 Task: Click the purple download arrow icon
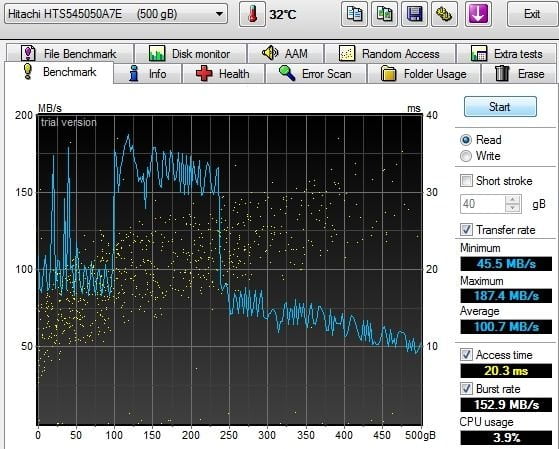478,14
